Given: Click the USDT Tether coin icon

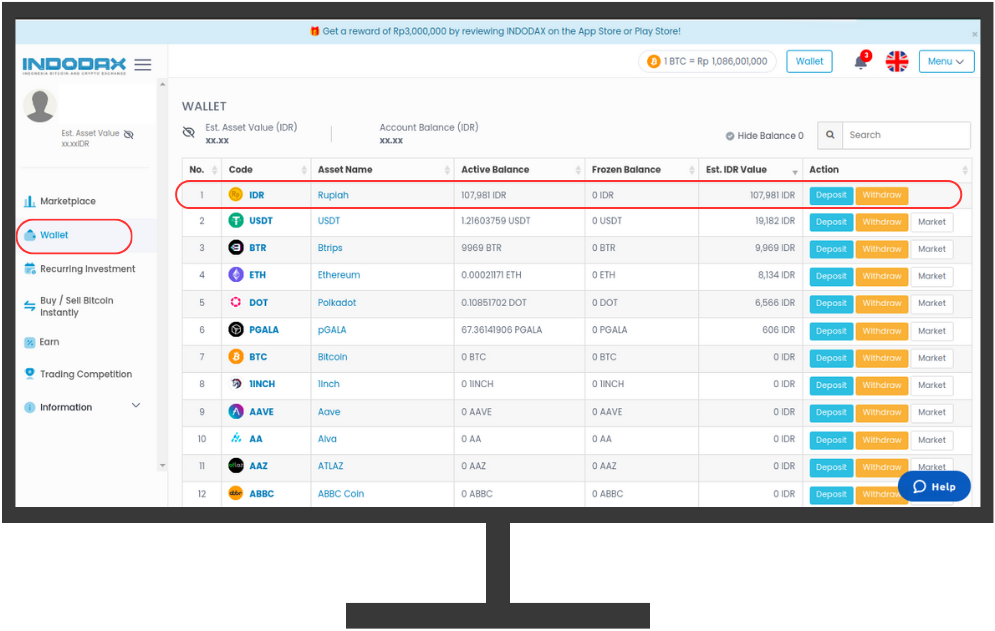Looking at the screenshot, I should tap(236, 221).
